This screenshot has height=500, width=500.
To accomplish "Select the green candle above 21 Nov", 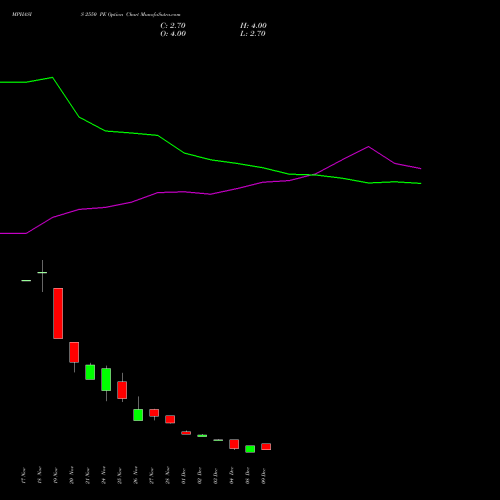I will 90,372.
